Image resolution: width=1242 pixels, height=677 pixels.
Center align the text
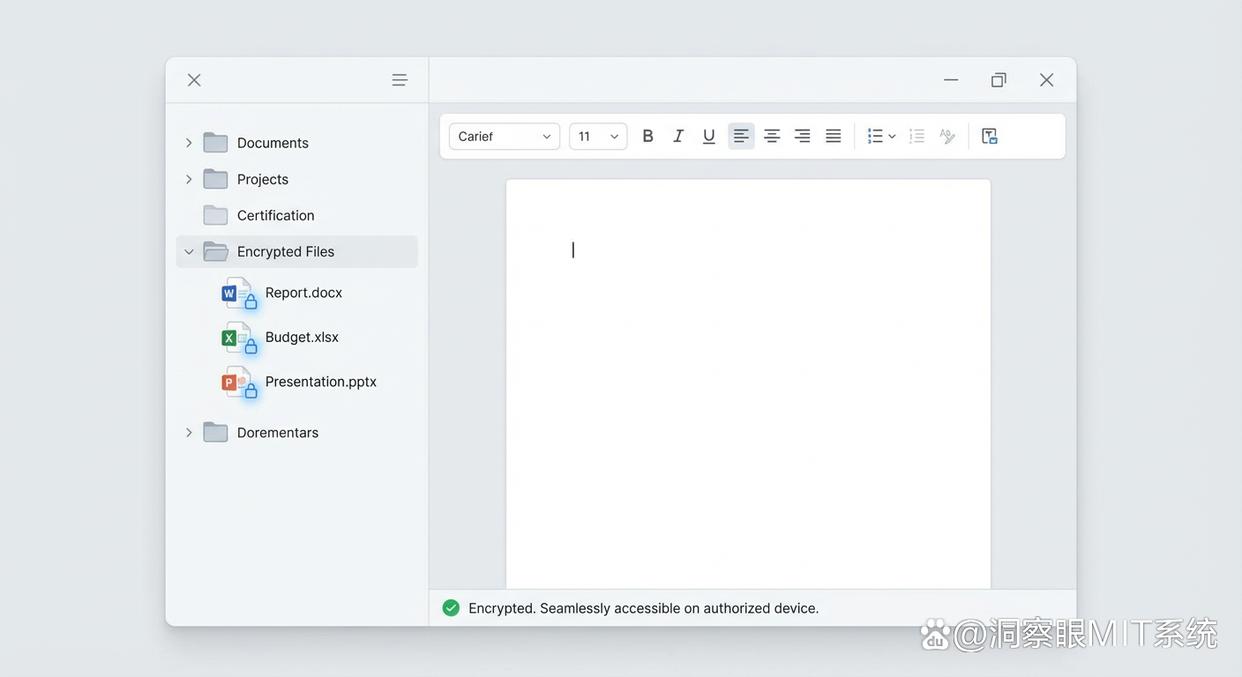click(x=772, y=136)
